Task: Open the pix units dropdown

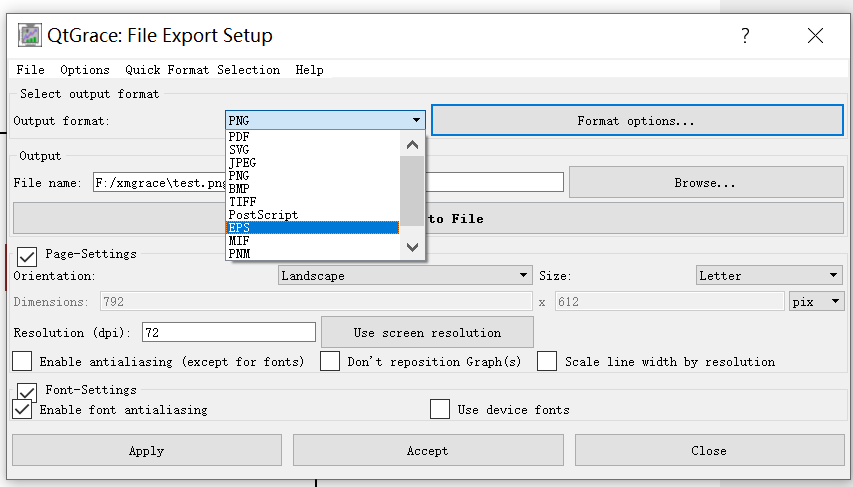Action: click(x=816, y=301)
